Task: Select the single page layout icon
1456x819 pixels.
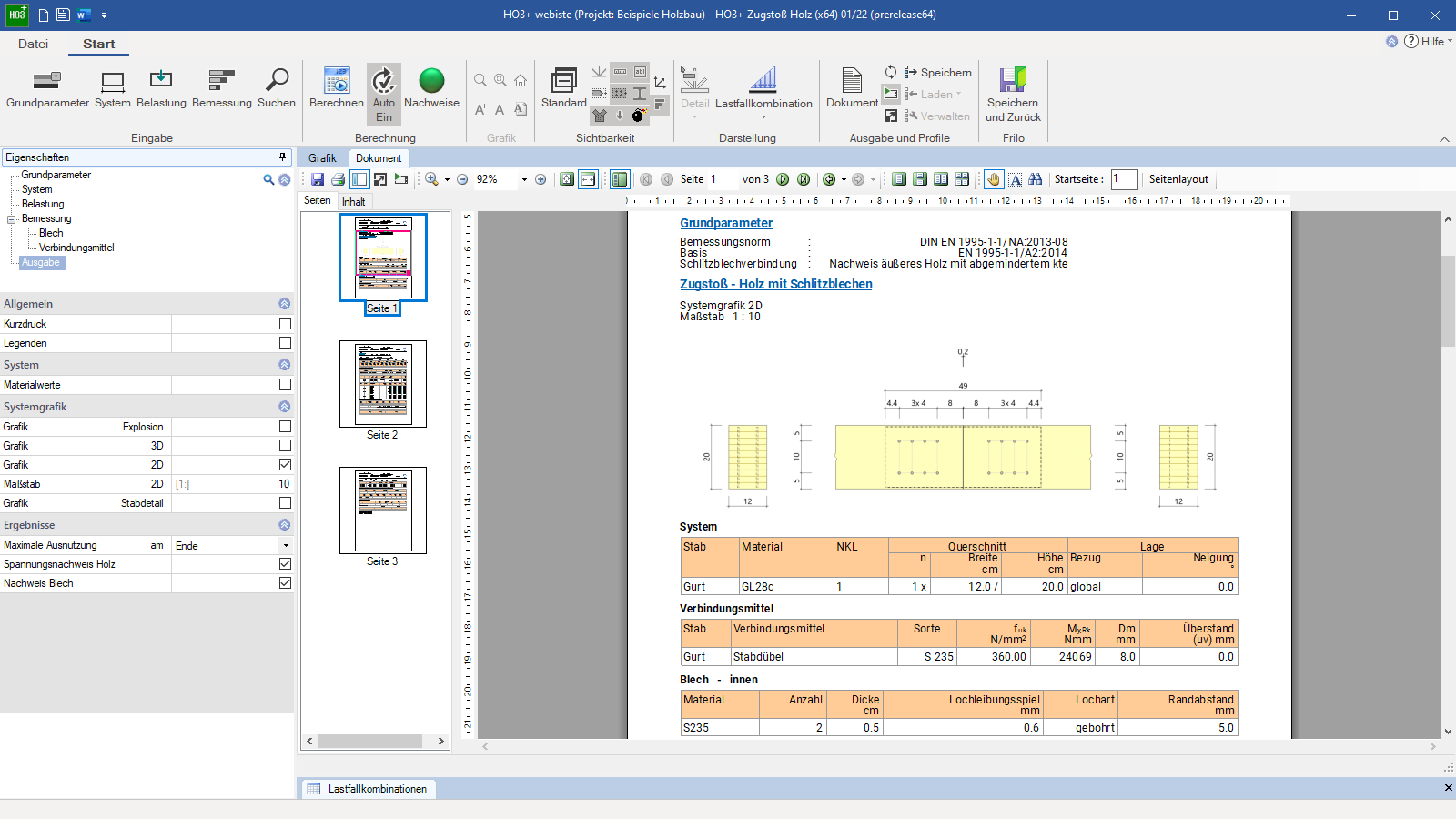Action: coord(899,179)
